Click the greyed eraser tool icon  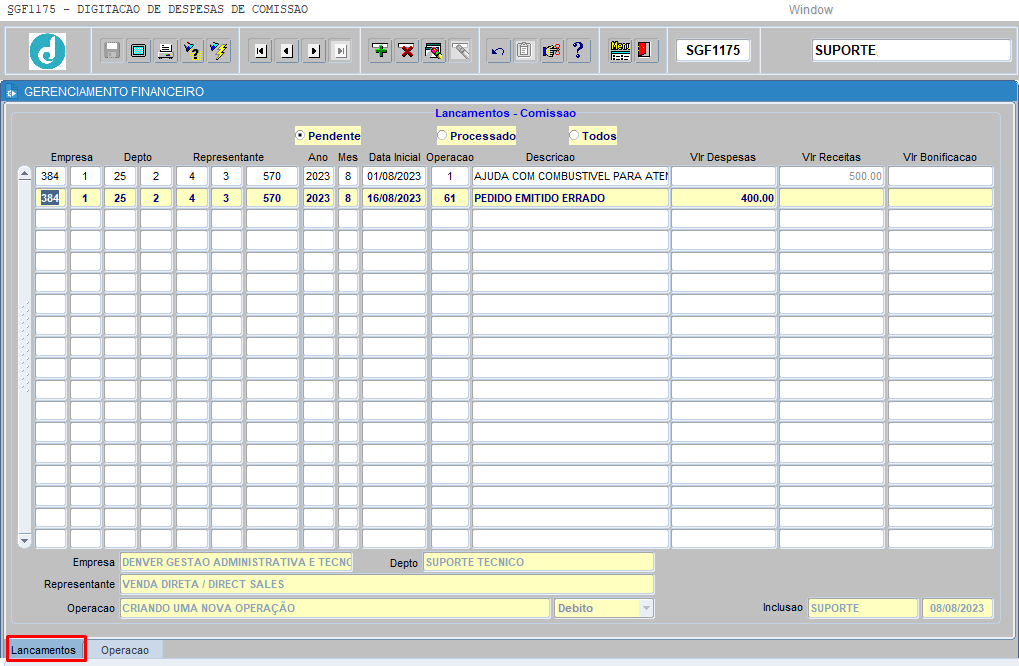point(460,51)
